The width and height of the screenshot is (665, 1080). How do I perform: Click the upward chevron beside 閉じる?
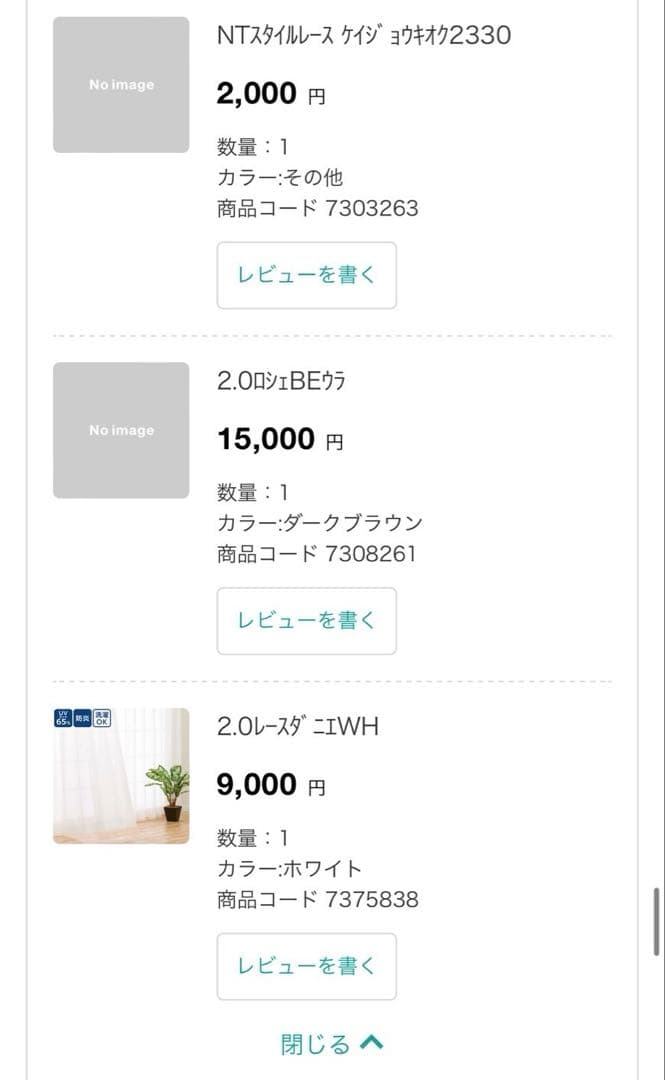tap(371, 1044)
